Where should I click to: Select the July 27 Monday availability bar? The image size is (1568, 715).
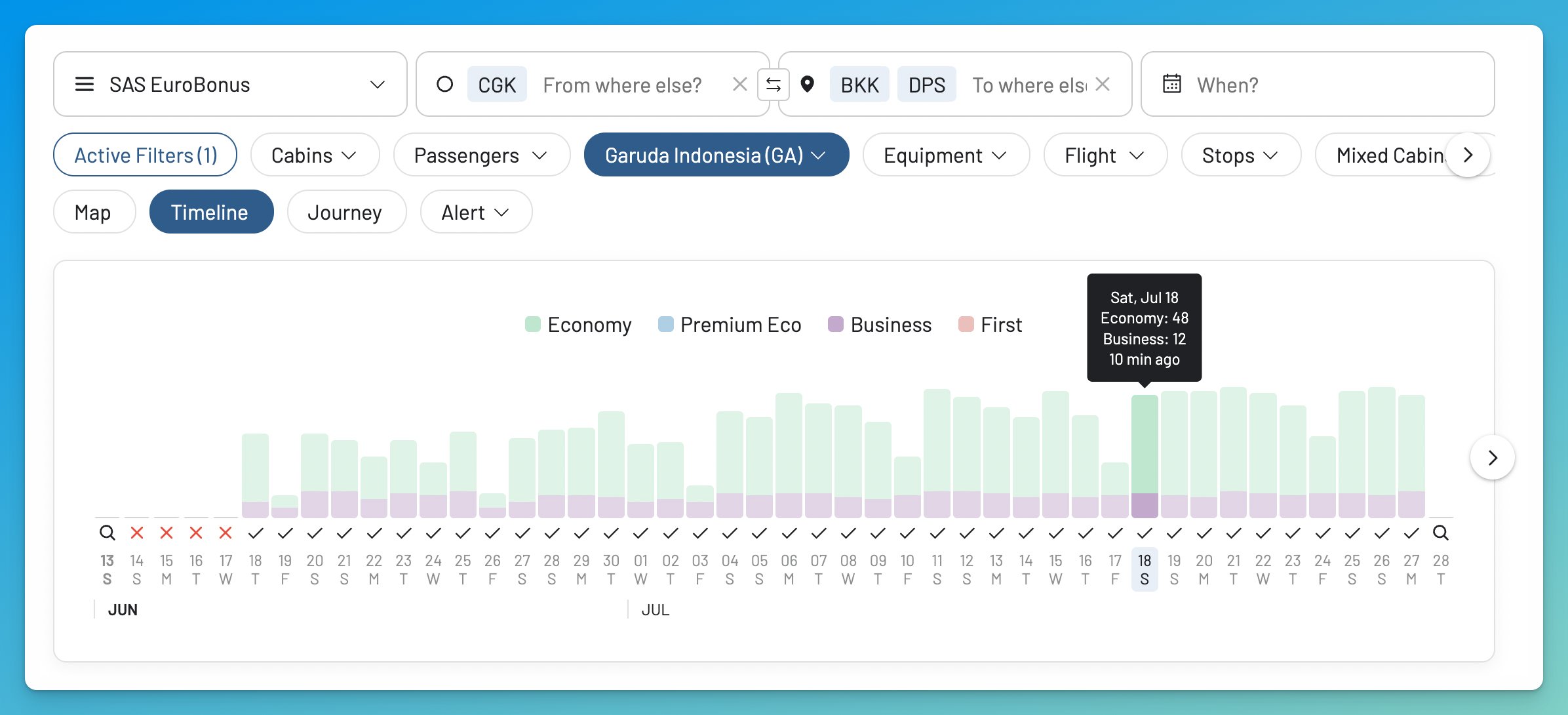point(1411,456)
